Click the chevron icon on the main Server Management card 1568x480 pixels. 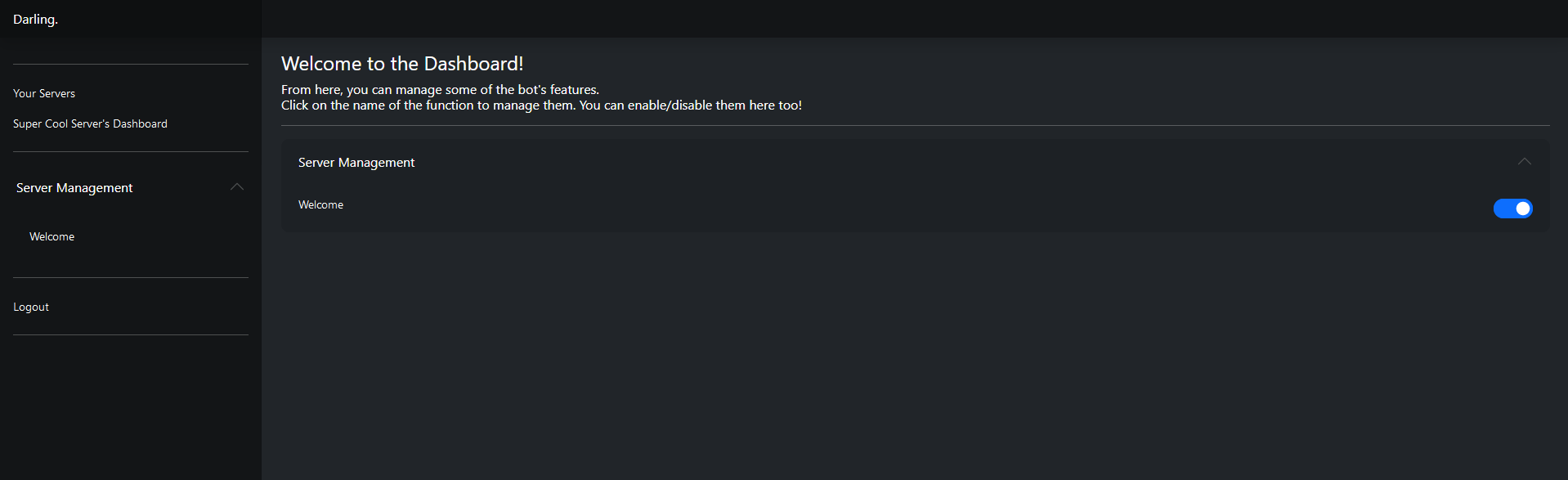pyautogui.click(x=1525, y=162)
